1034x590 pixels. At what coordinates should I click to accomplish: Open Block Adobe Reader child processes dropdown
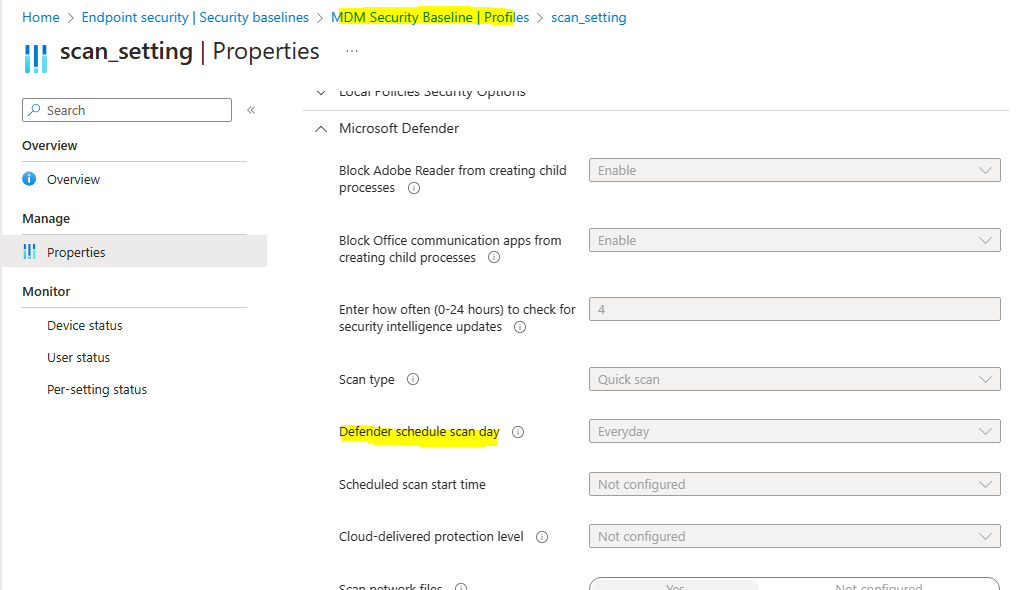(795, 170)
